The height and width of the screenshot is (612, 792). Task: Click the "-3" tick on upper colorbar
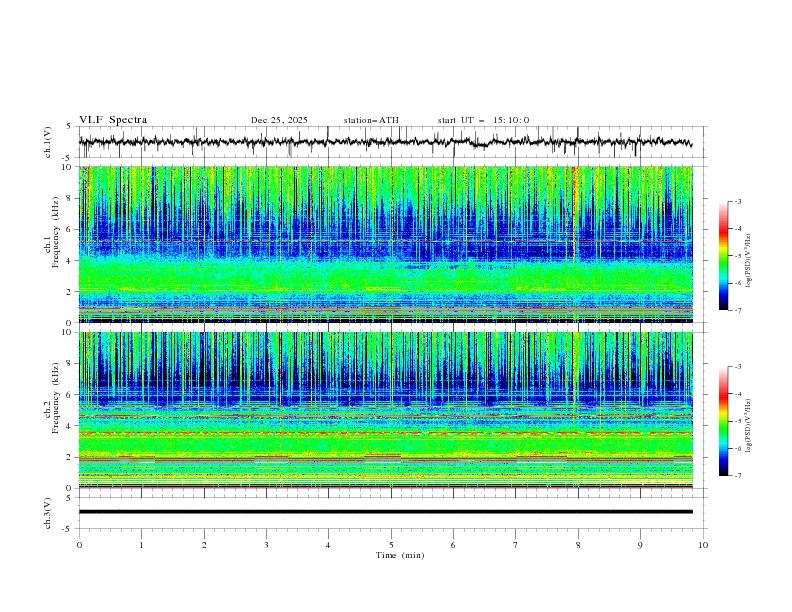(738, 201)
